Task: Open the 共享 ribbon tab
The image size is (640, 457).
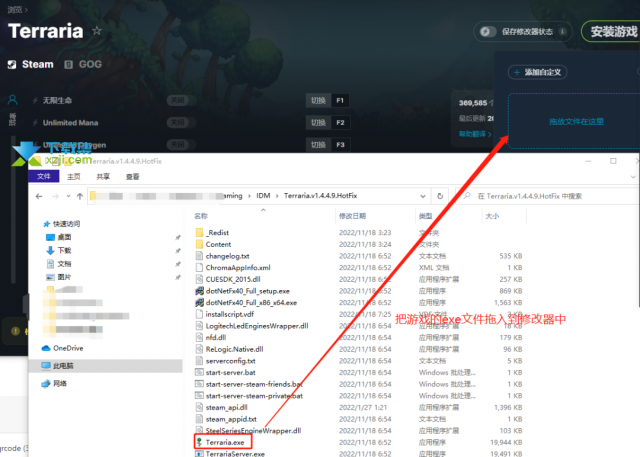Action: pos(103,176)
